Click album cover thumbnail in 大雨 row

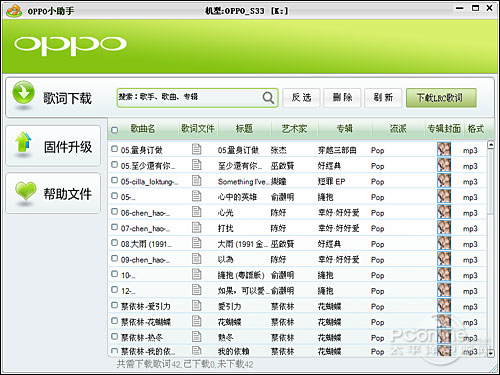tap(444, 243)
